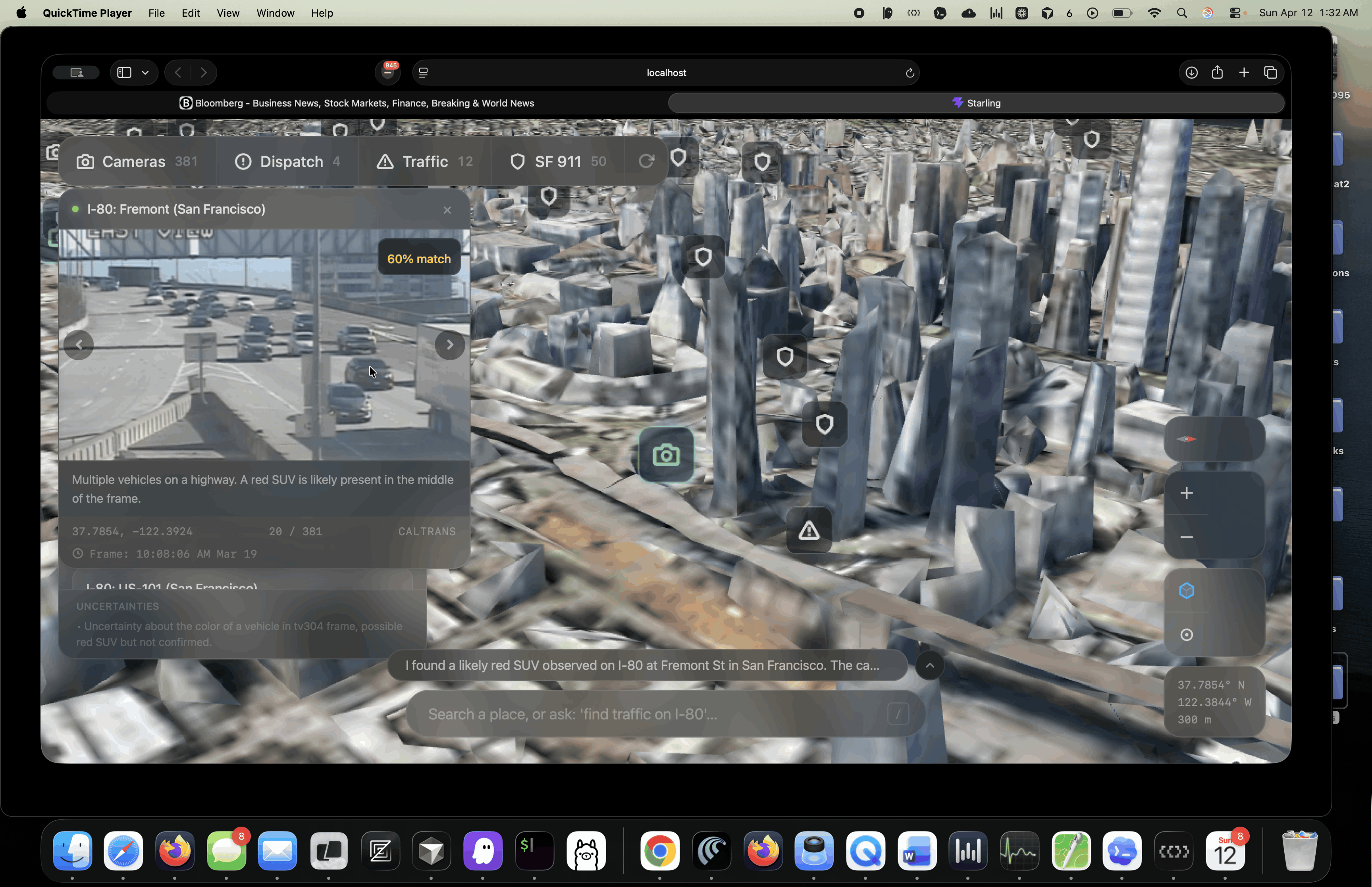
Task: Click the traffic warning triangle marker
Action: point(808,530)
